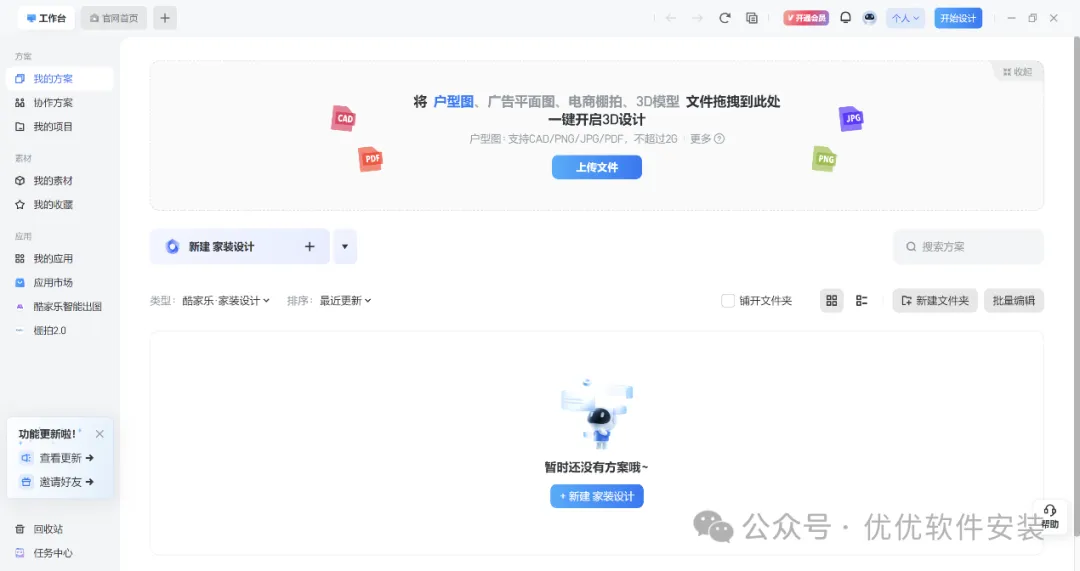The width and height of the screenshot is (1080, 571).
Task: Click the 上传文件 button
Action: tap(596, 167)
